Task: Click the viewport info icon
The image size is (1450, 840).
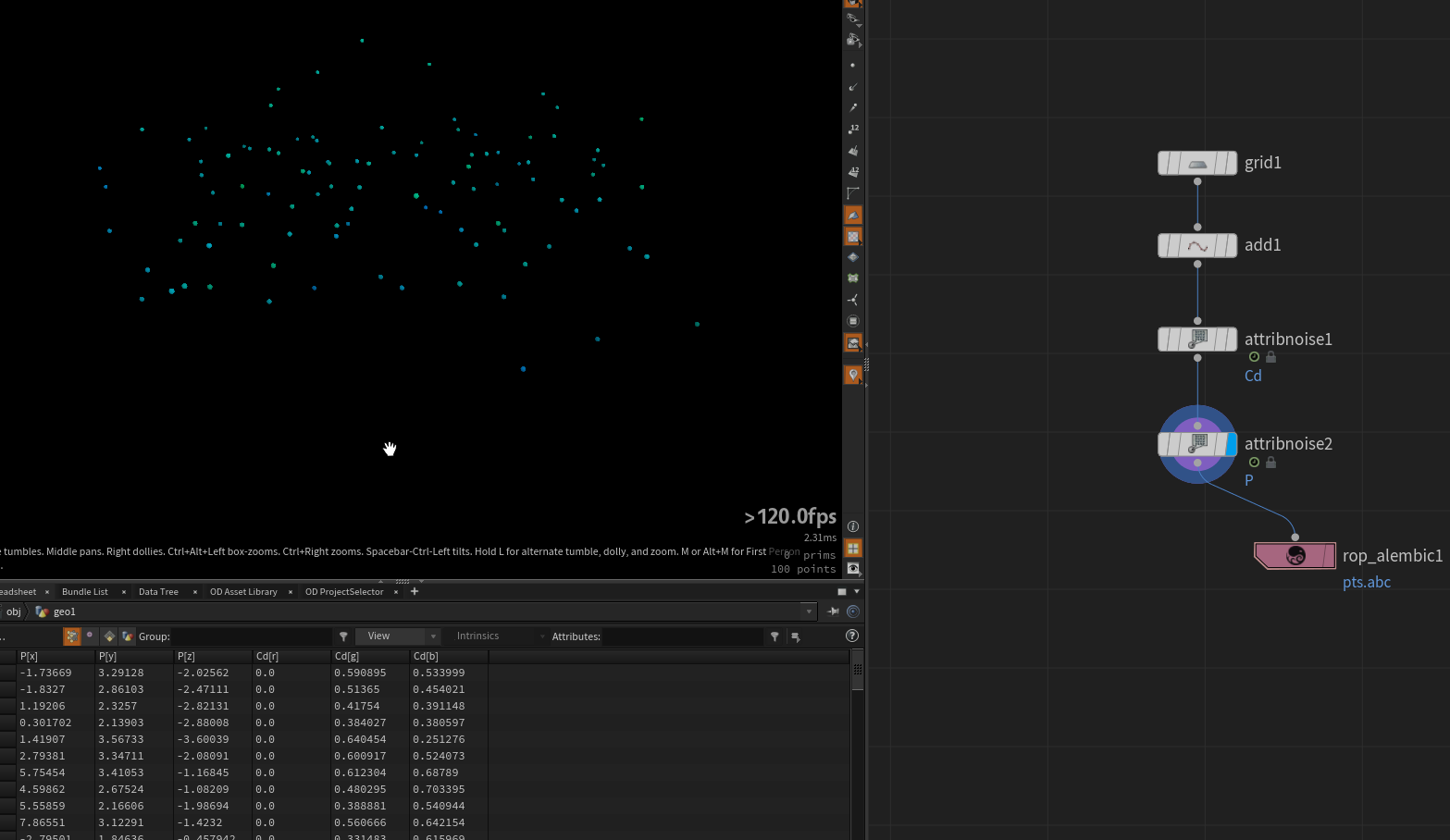Action: [853, 526]
